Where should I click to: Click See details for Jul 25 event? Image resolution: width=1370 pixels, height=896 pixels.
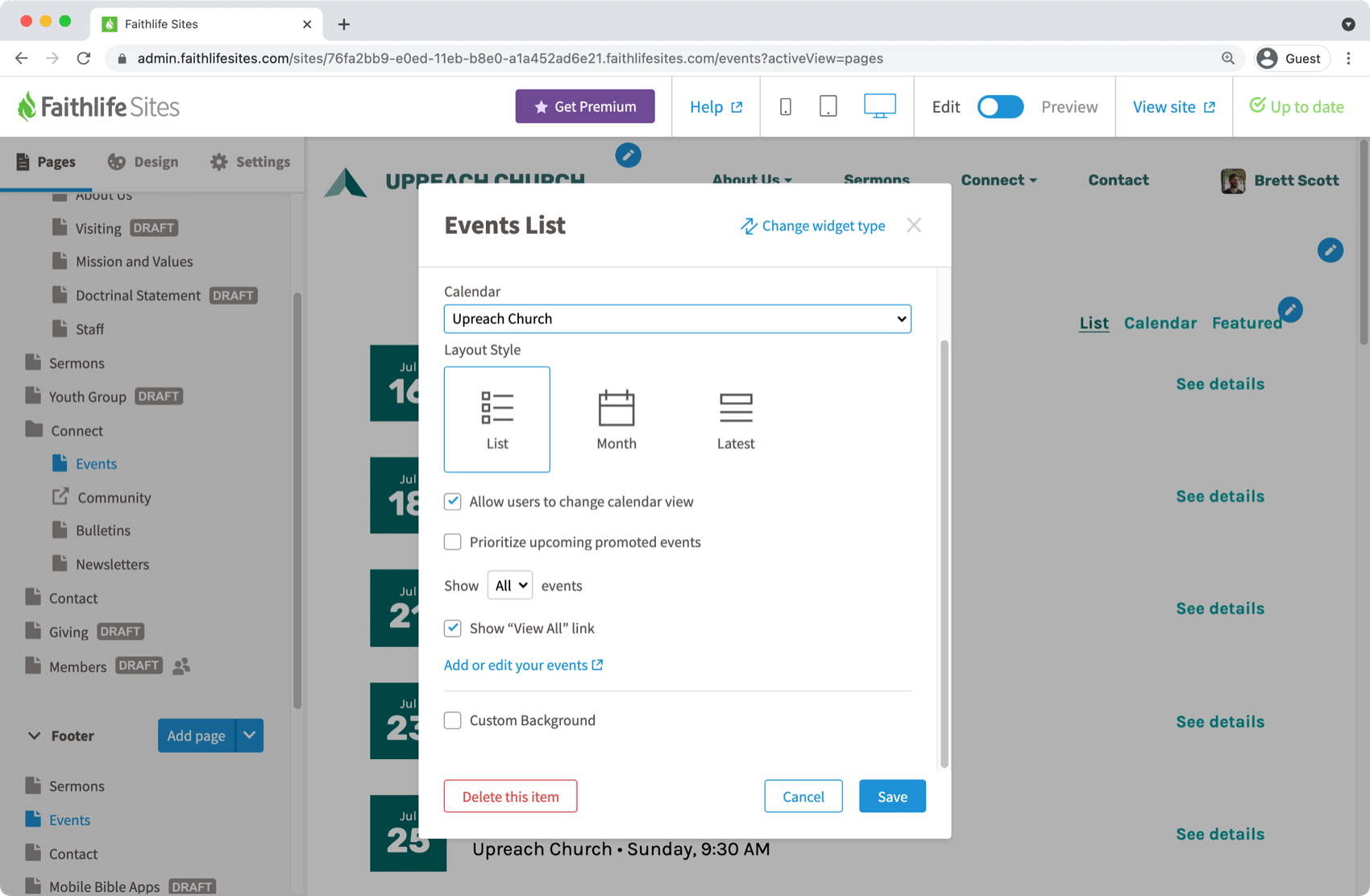pos(1220,834)
